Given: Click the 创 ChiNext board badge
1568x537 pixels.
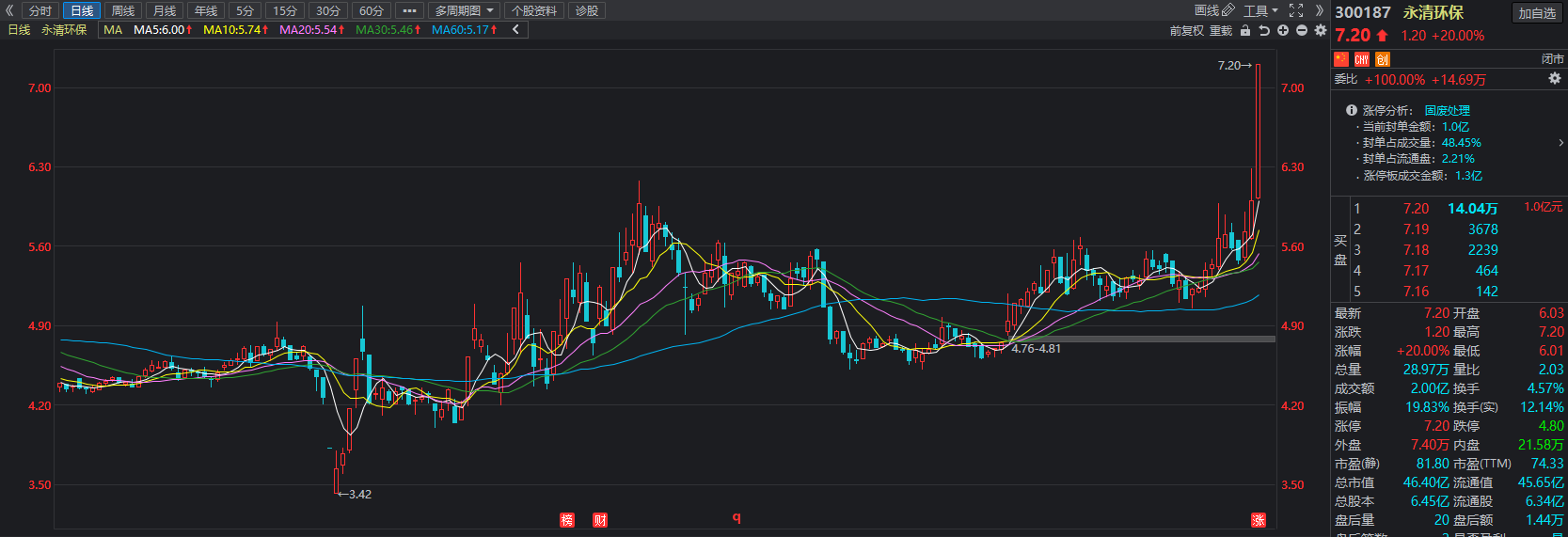Looking at the screenshot, I should tap(1382, 59).
